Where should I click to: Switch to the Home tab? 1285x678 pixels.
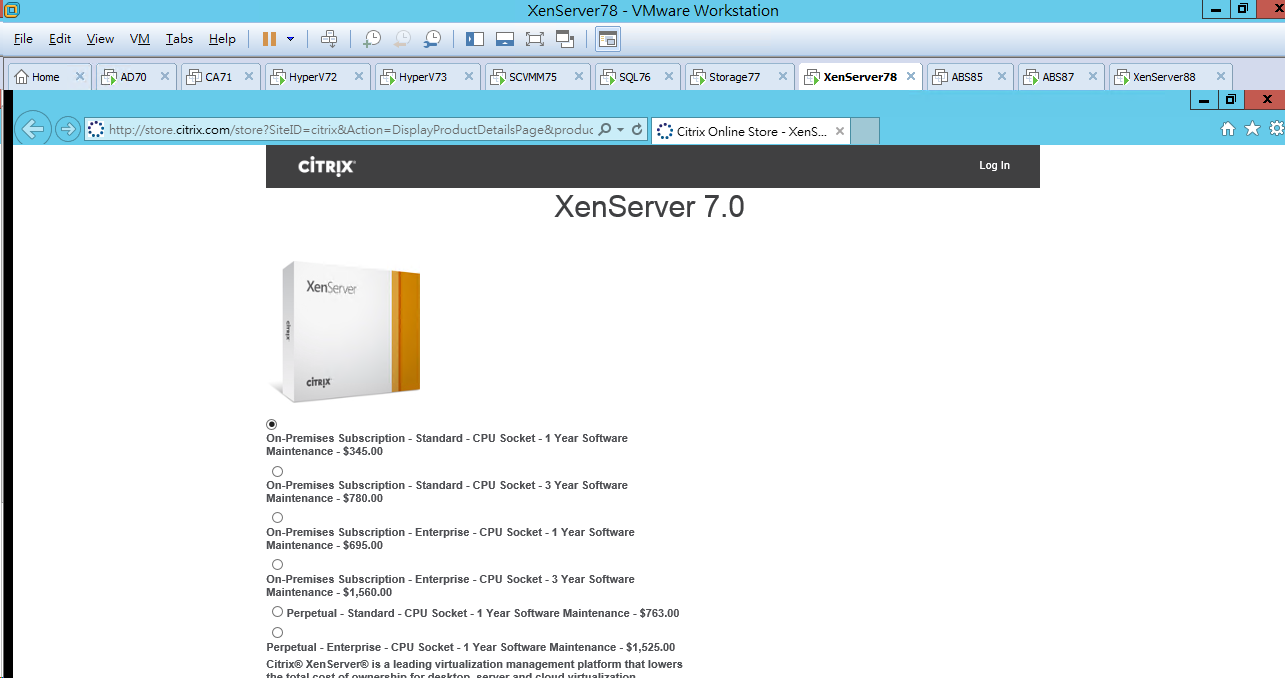coord(50,77)
